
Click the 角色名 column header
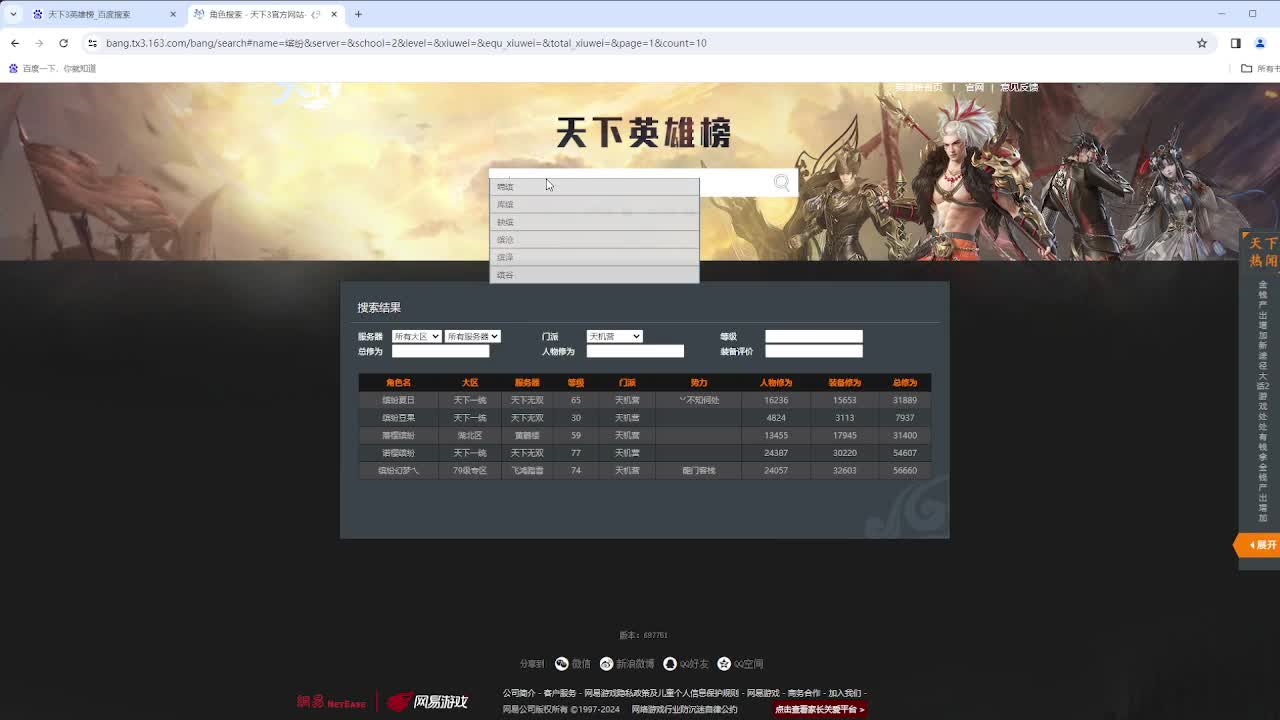click(398, 383)
